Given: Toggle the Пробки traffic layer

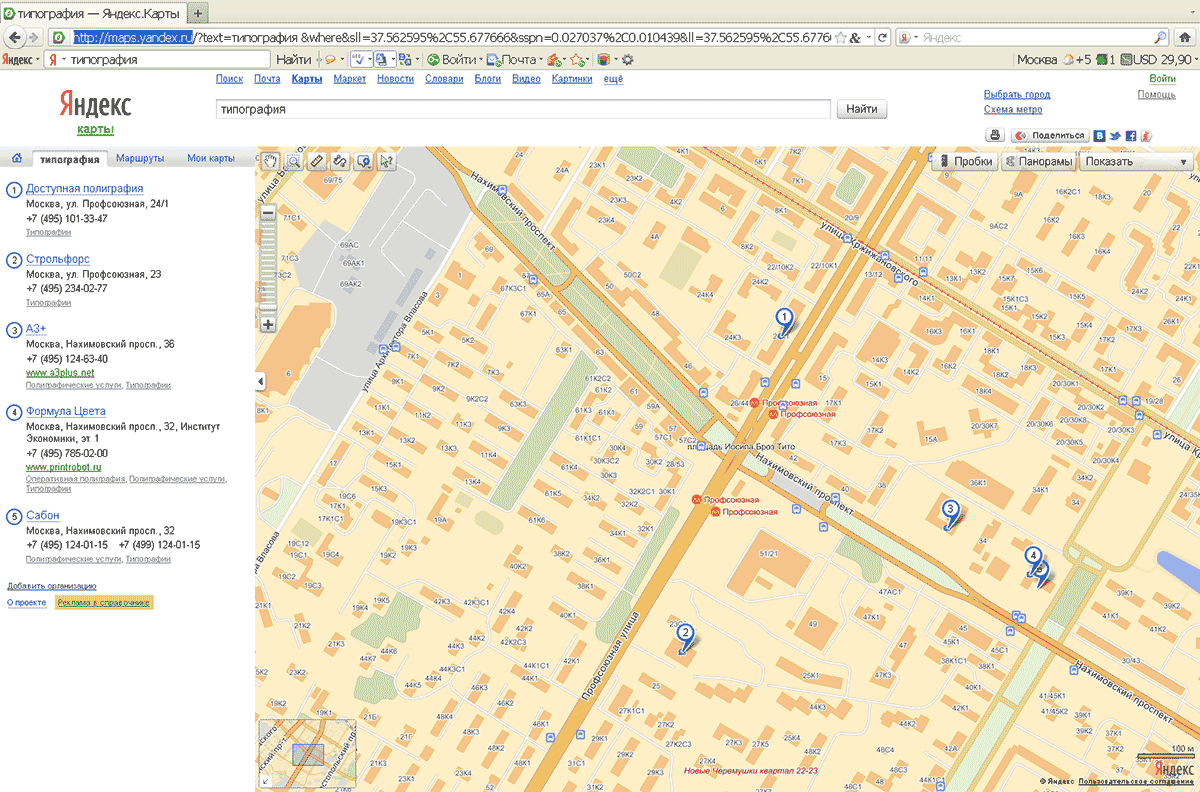Looking at the screenshot, I should 964,161.
